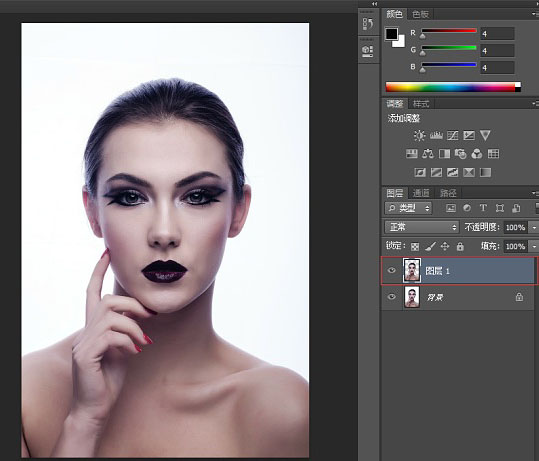Switch to the 路径 tab
Screen dimensions: 539x461
(x=448, y=193)
